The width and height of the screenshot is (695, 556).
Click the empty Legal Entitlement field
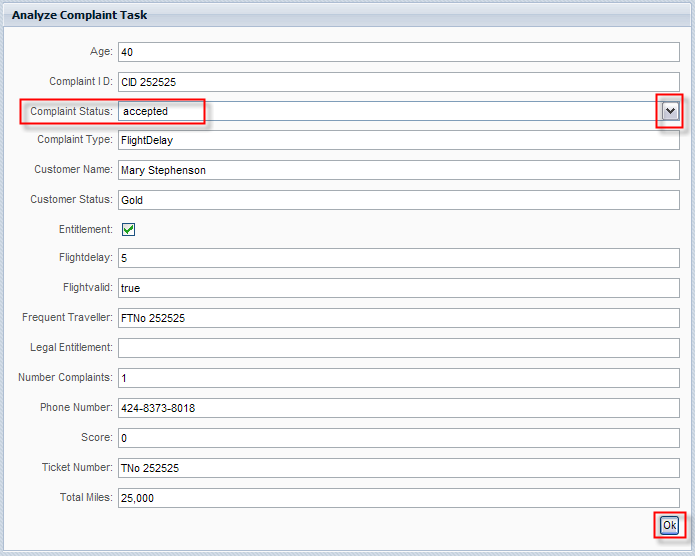click(x=398, y=348)
